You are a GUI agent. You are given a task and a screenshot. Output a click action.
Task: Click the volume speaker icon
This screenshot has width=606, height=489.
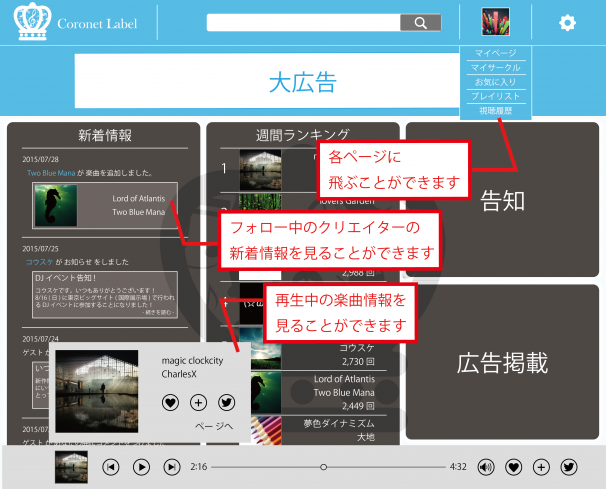(x=485, y=467)
